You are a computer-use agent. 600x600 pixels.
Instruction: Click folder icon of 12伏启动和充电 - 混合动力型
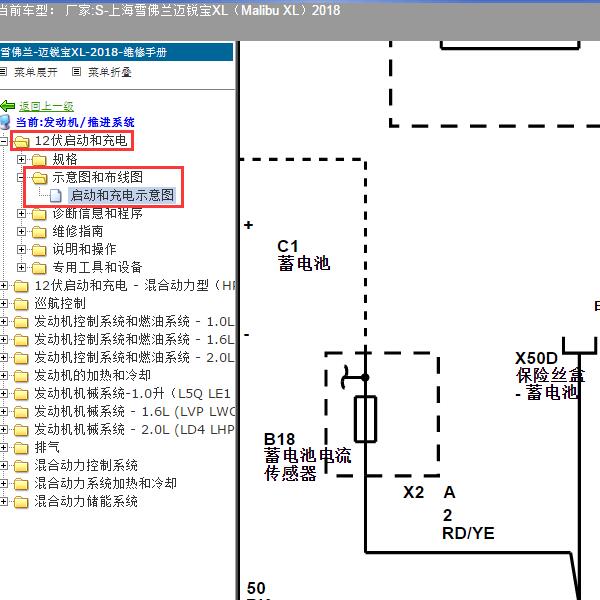click(x=21, y=286)
